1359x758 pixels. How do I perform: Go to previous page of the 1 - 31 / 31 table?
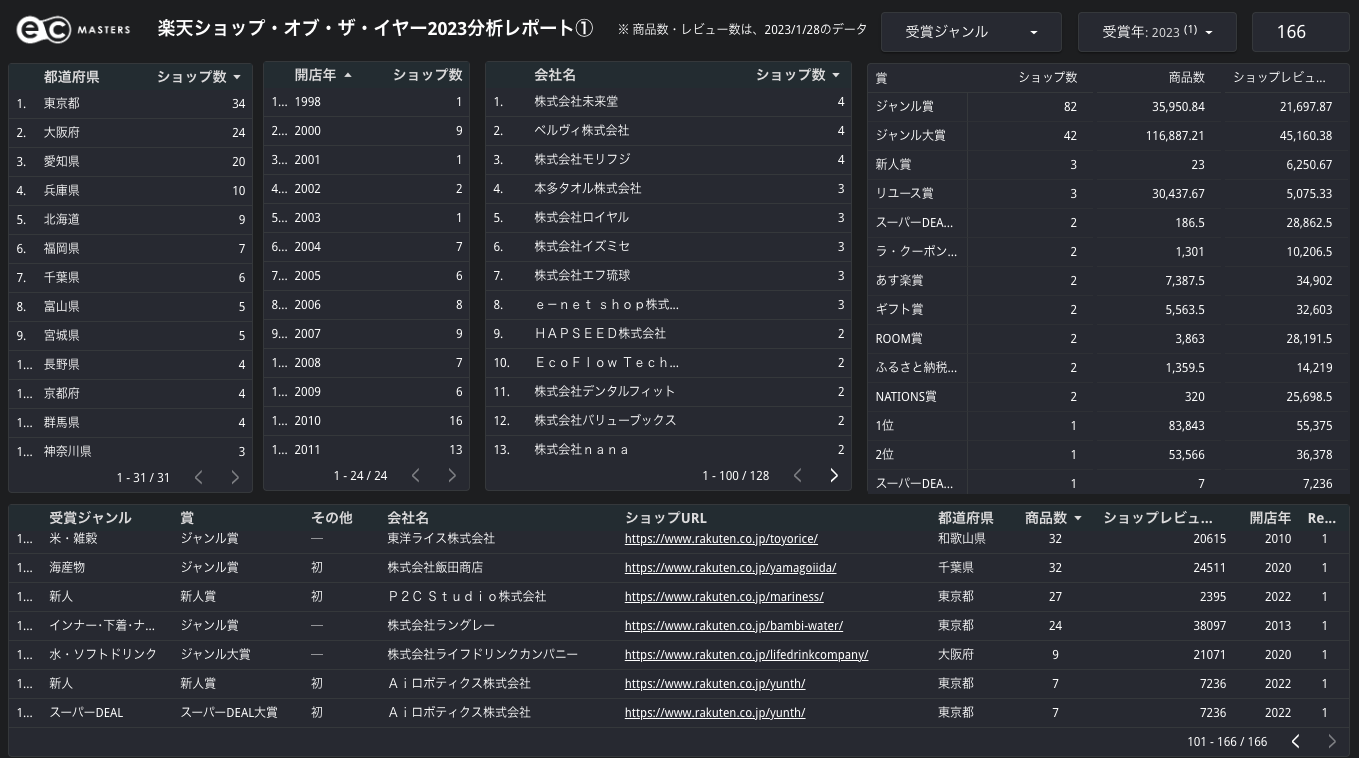tap(199, 477)
